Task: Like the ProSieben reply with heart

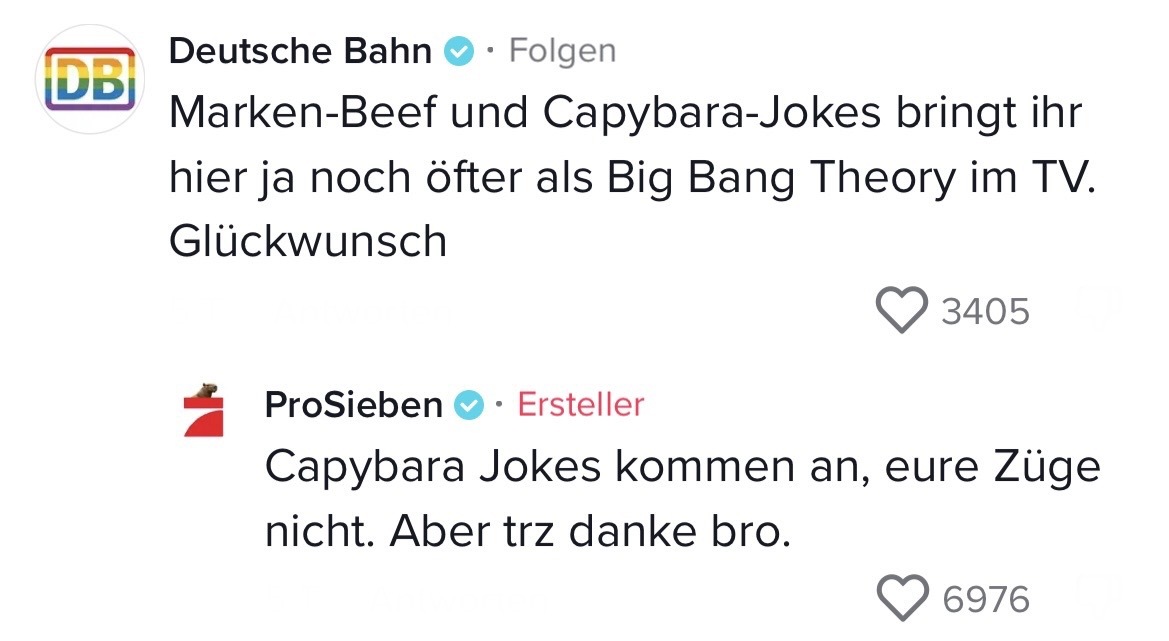Action: click(901, 598)
